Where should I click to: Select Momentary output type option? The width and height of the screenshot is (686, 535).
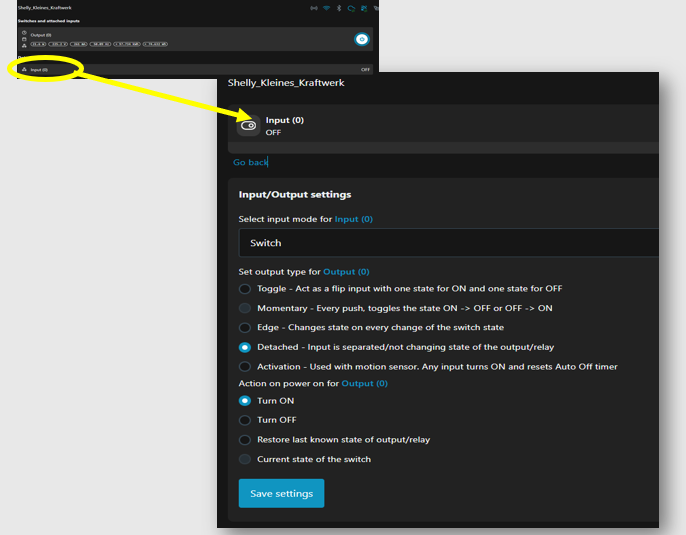pyautogui.click(x=245, y=308)
